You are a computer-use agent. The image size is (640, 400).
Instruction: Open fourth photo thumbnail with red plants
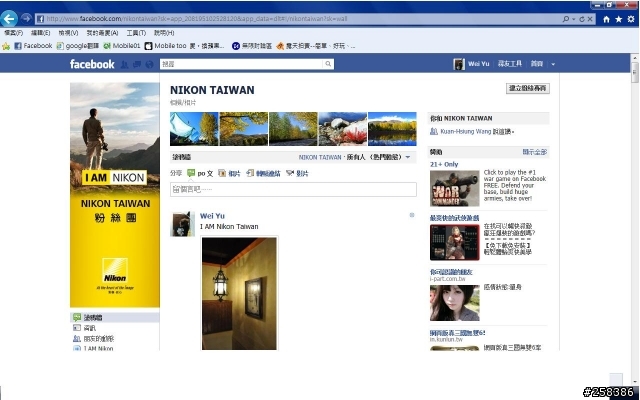tap(342, 129)
